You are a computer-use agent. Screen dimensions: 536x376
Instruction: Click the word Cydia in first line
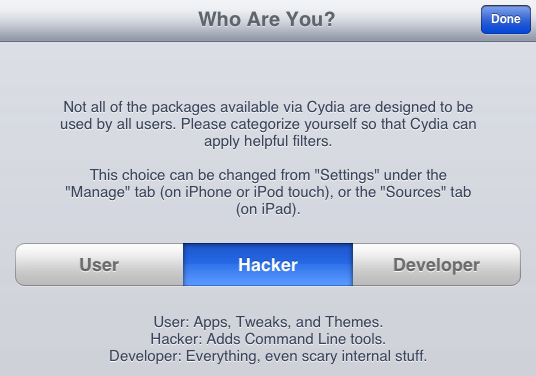coord(325,107)
